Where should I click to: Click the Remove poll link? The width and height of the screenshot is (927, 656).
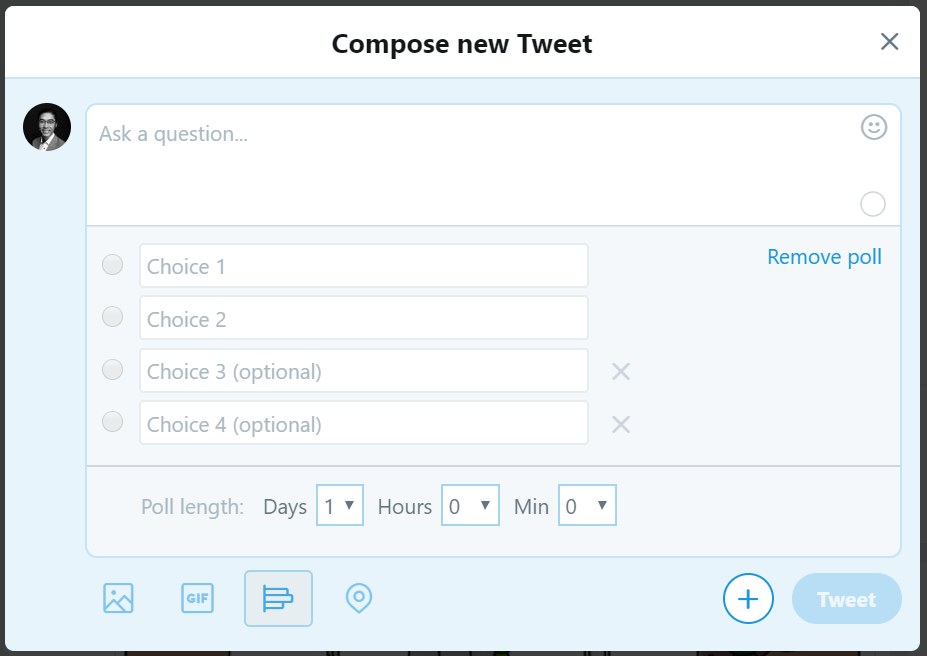pos(824,257)
